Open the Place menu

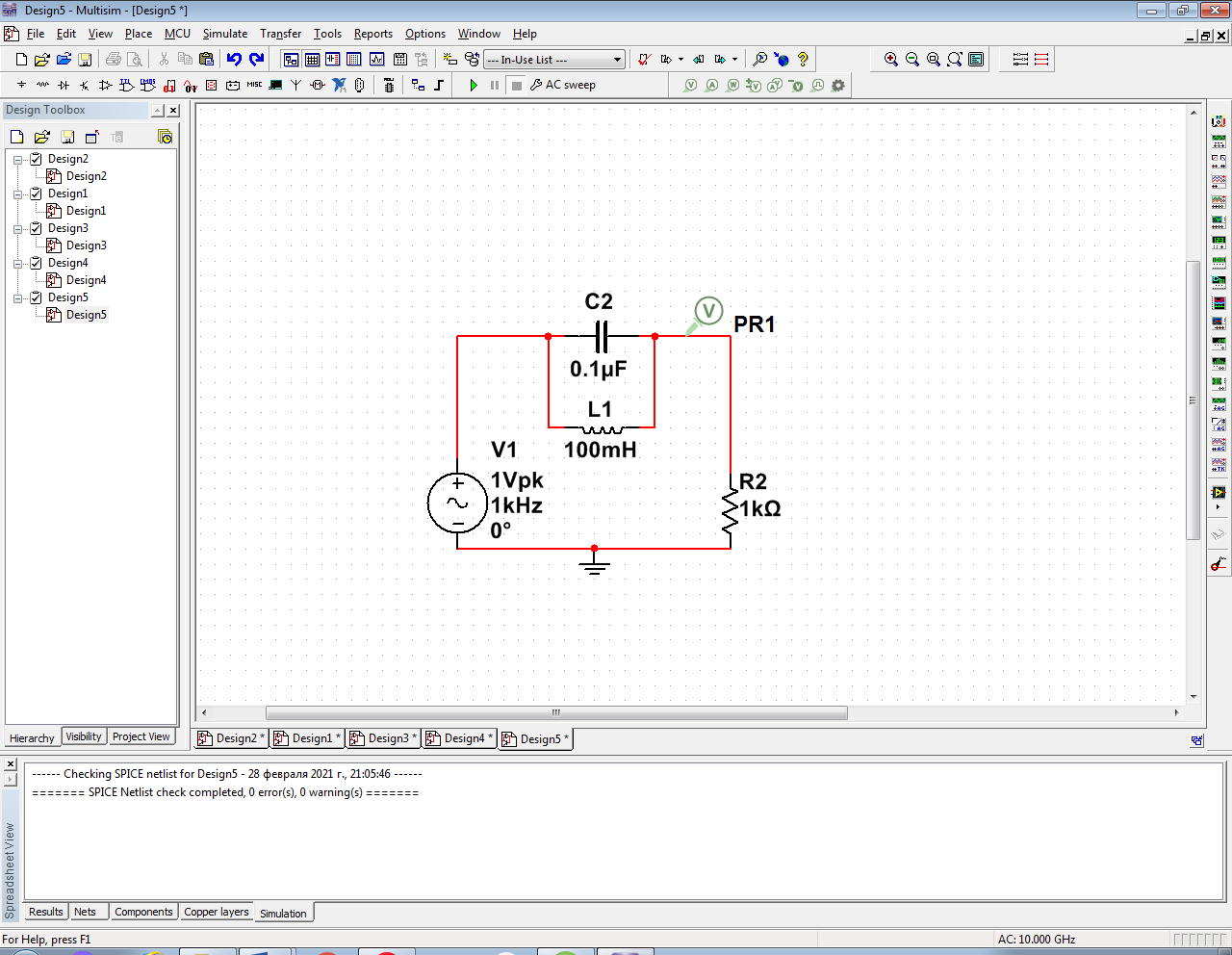click(139, 34)
